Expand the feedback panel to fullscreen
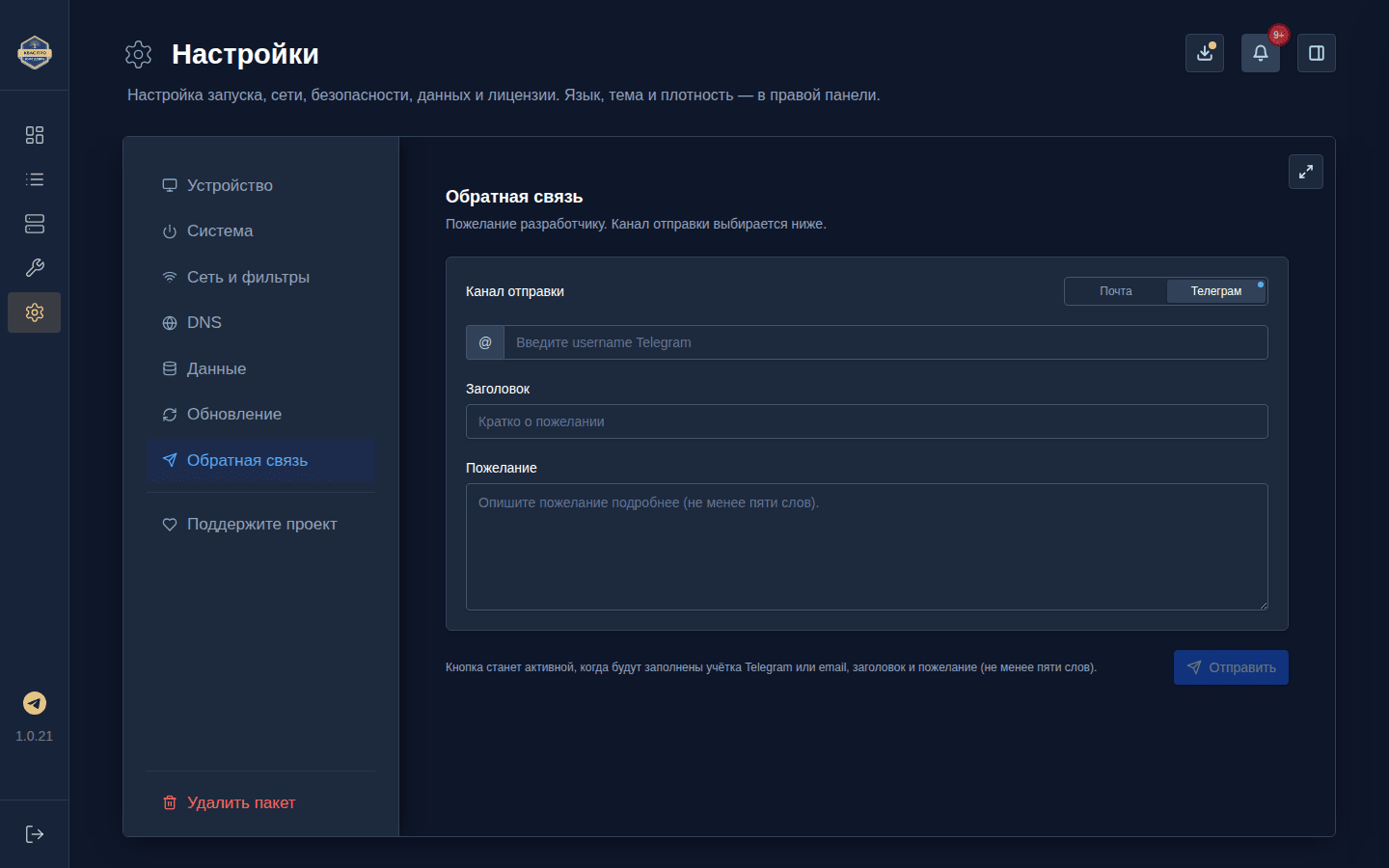Screen dimensions: 1389x868 pos(1306,172)
